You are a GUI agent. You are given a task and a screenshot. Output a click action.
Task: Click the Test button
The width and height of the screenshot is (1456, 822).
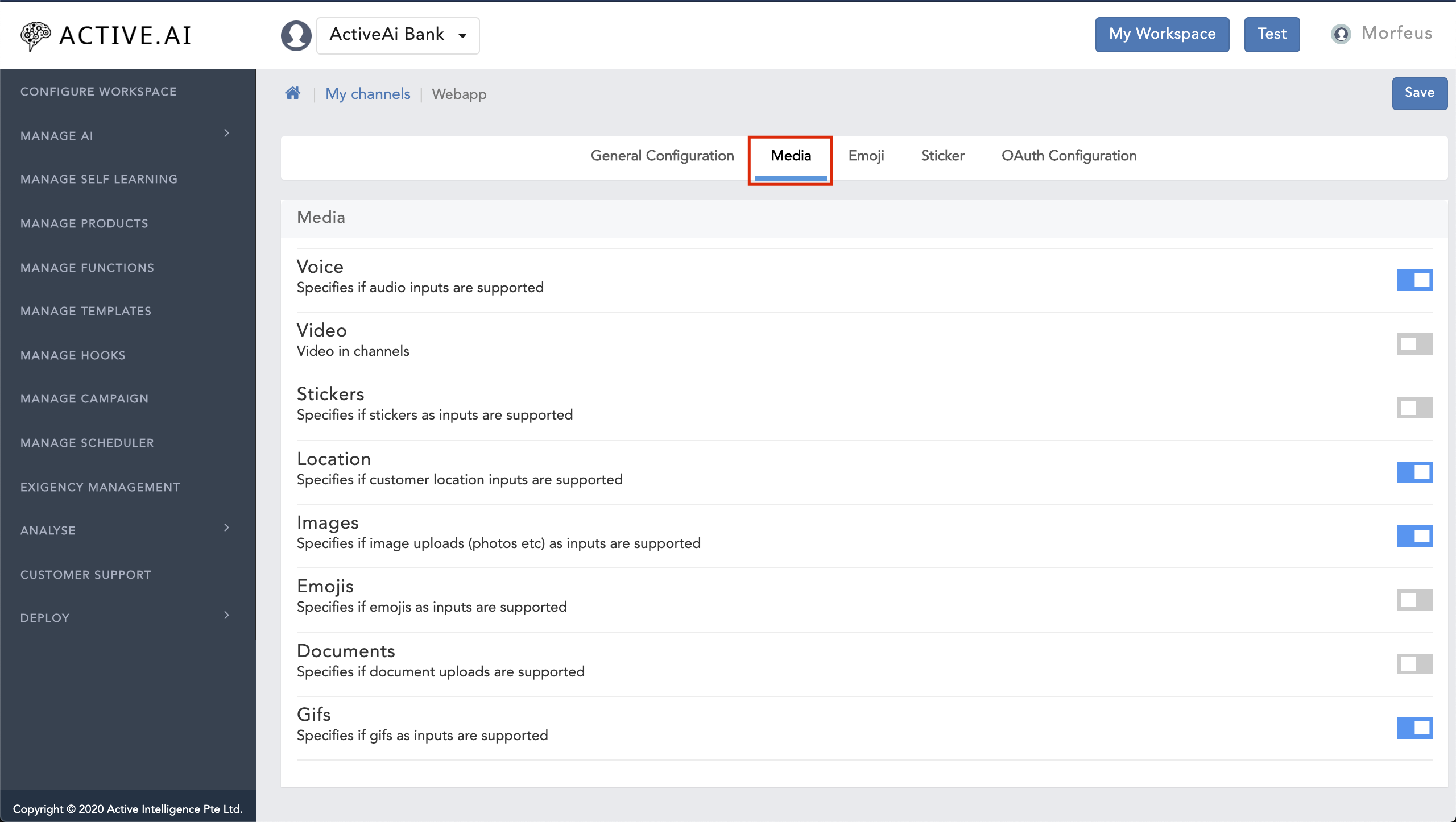(x=1271, y=34)
